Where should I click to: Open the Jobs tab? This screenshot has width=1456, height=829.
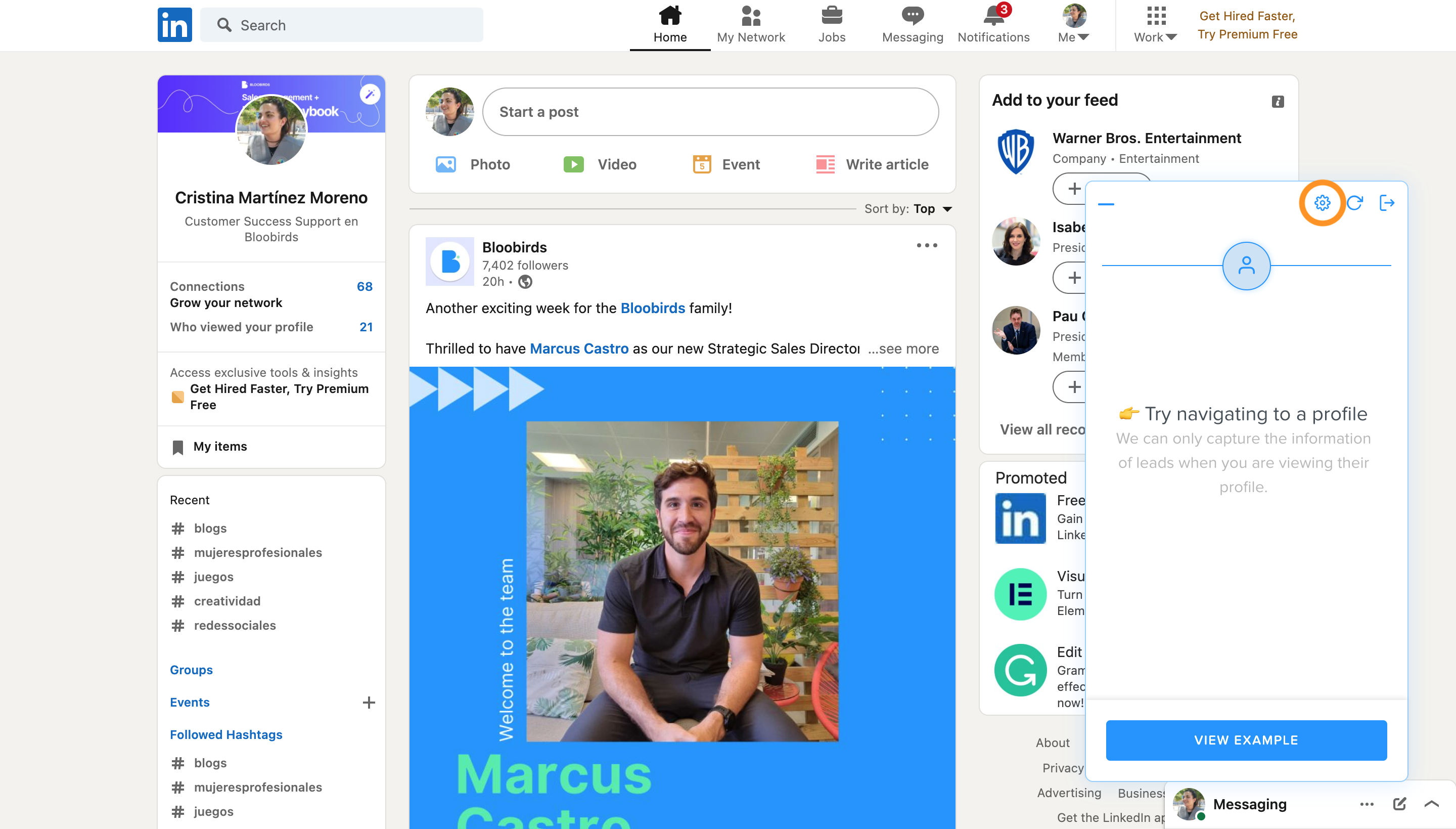pos(831,25)
